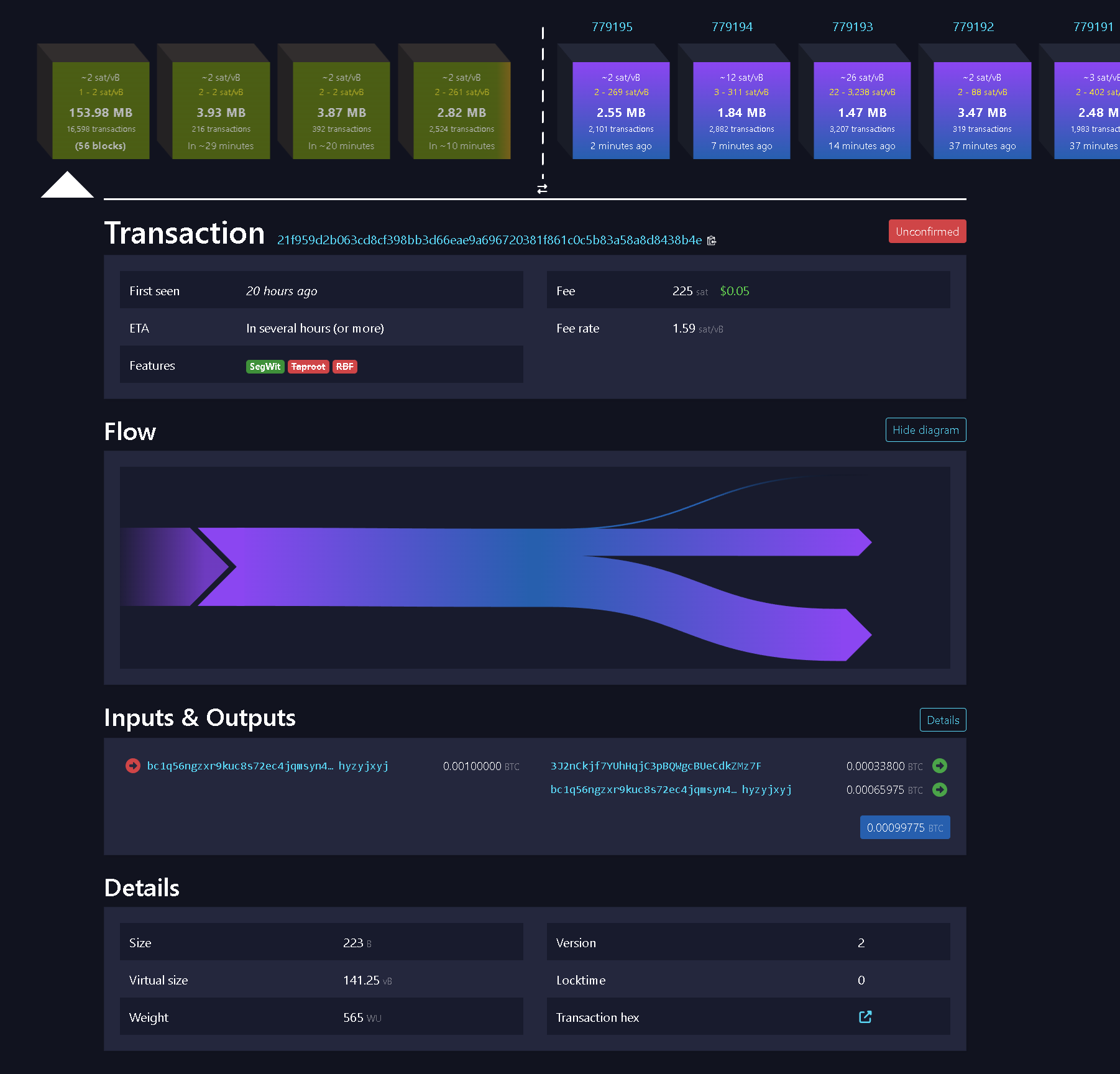Click the green arrow beside output 0.00065975 BTC
This screenshot has height=1074, width=1120.
940,790
